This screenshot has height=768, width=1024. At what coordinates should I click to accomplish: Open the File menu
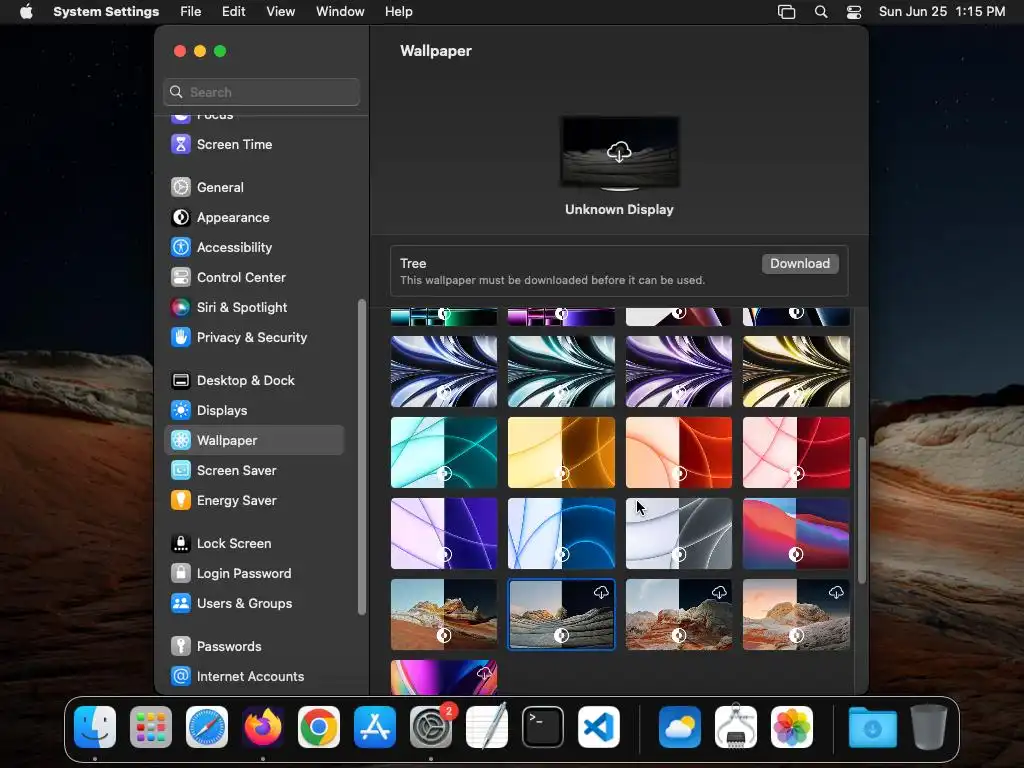(x=191, y=12)
